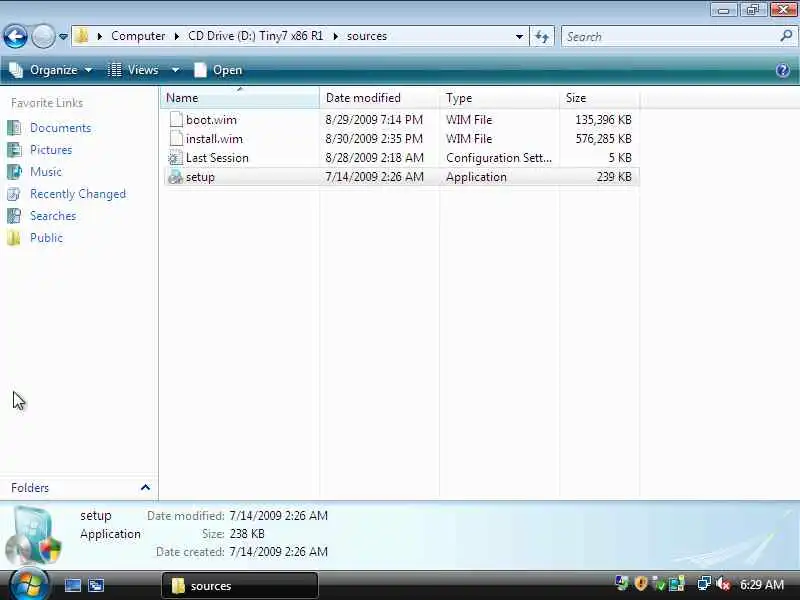800x600 pixels.
Task: Expand arrow before sources breadcrumb
Action: [335, 36]
